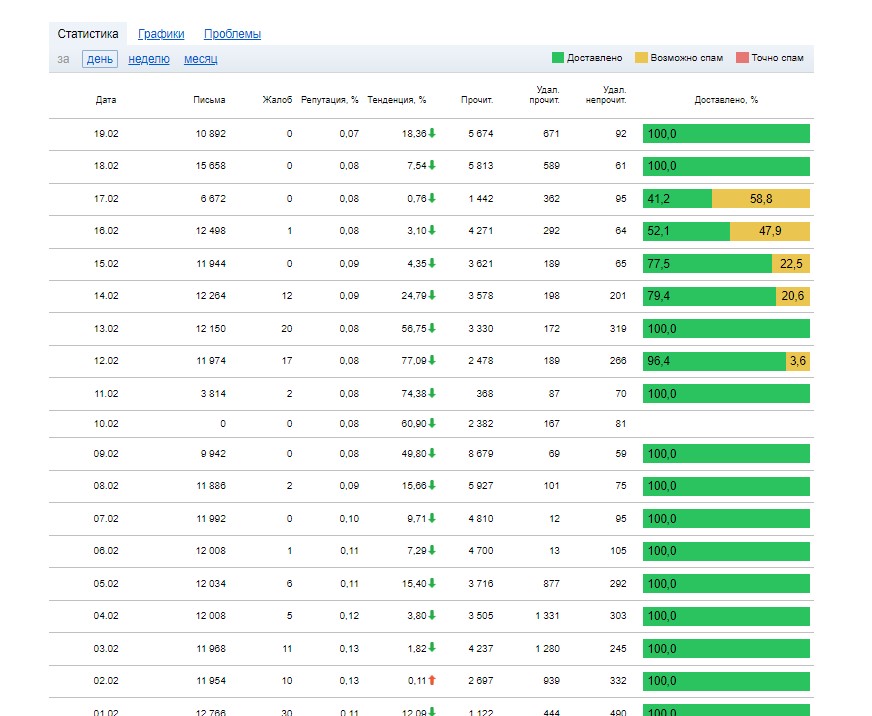
Task: Click the red Точно спам legend swatch
Action: click(742, 57)
